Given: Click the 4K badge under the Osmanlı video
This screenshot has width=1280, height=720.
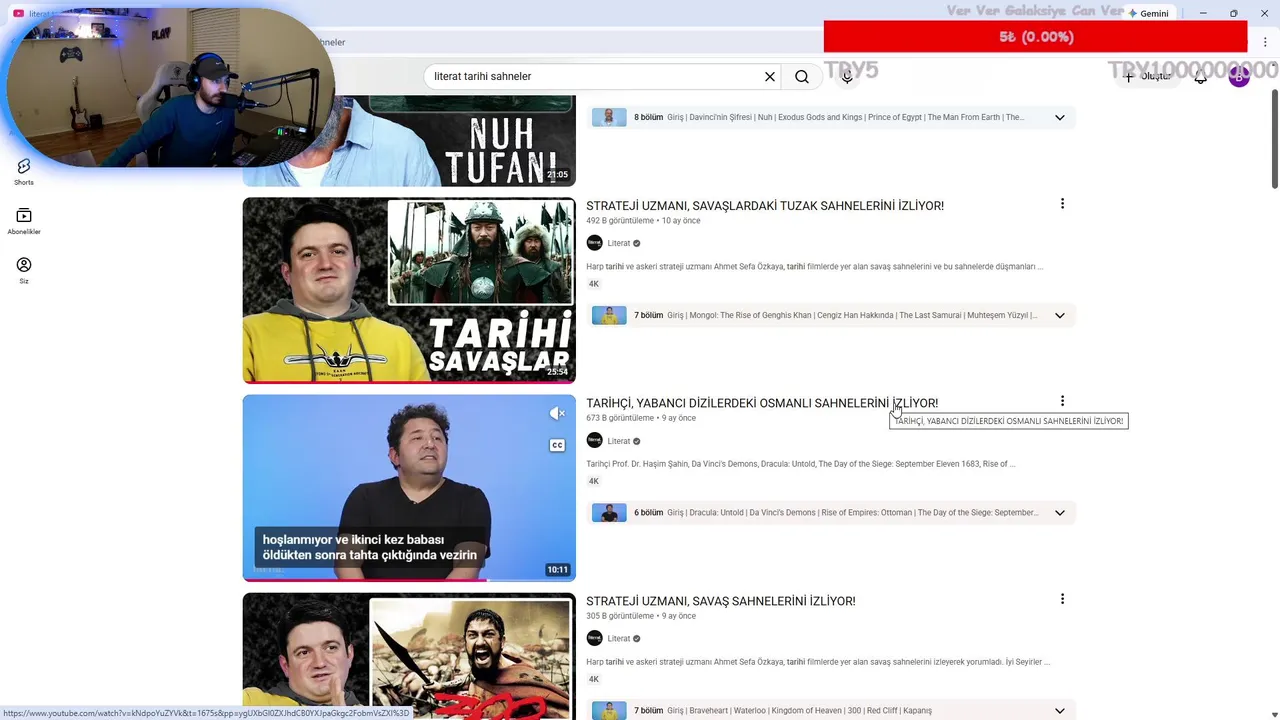Looking at the screenshot, I should [x=594, y=481].
